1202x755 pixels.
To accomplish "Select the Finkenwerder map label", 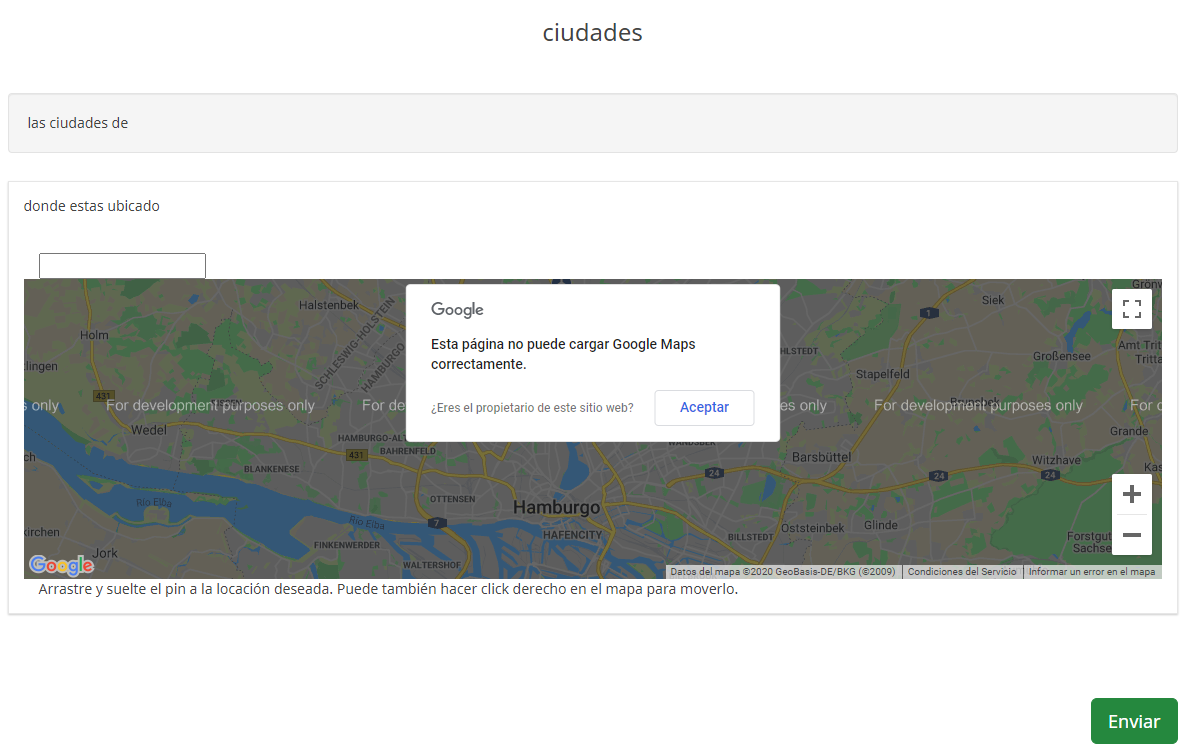I will (347, 545).
